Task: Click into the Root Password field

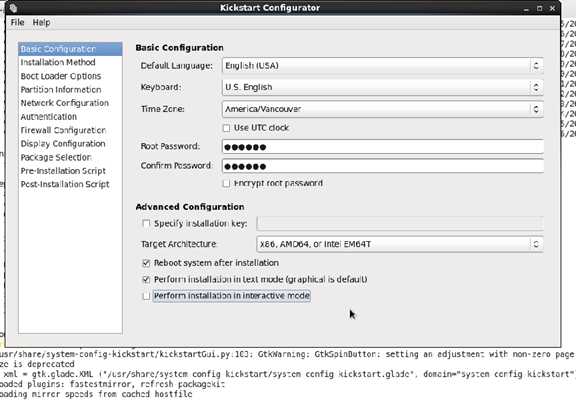Action: pos(383,147)
